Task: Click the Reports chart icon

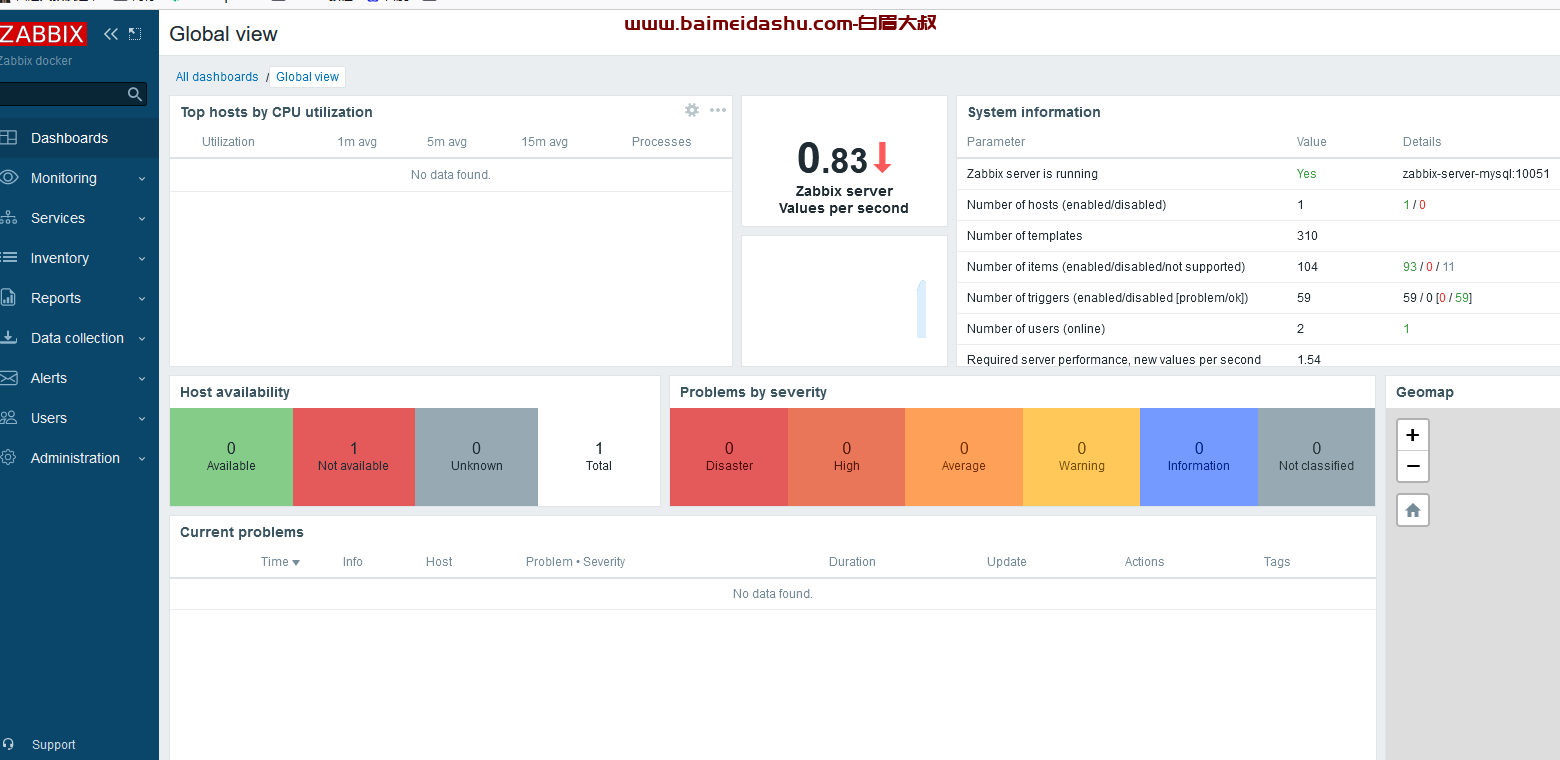Action: pyautogui.click(x=9, y=298)
